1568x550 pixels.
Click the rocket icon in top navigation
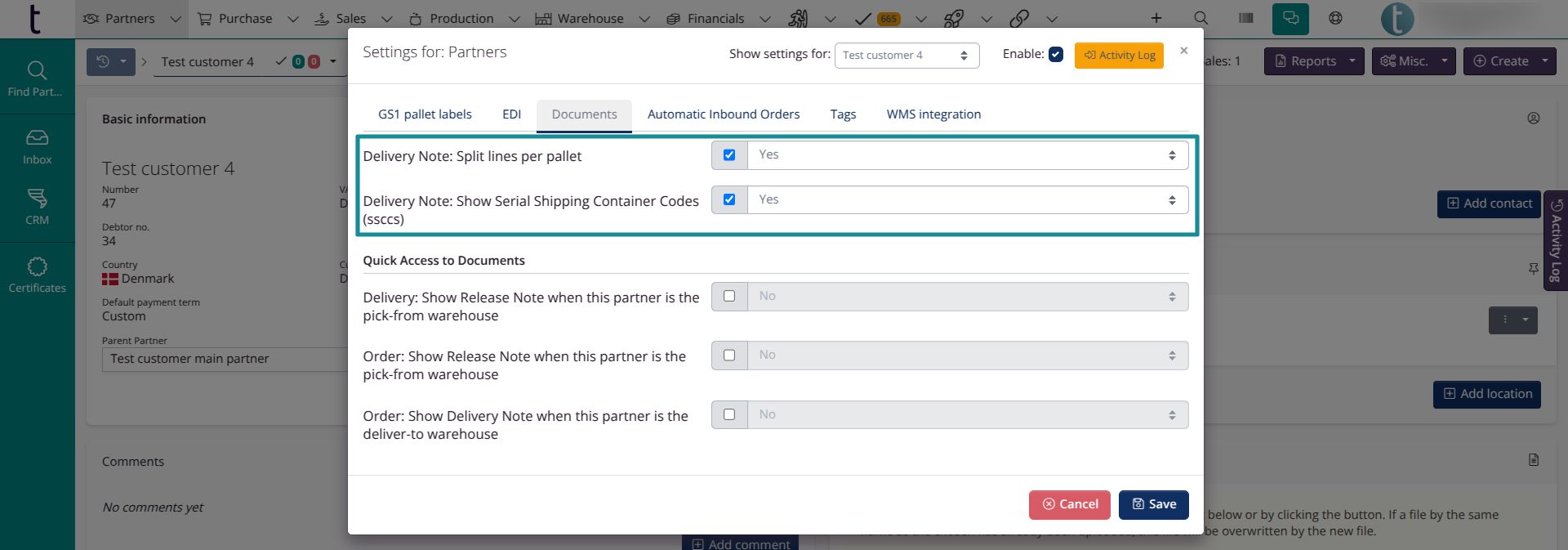click(x=953, y=18)
